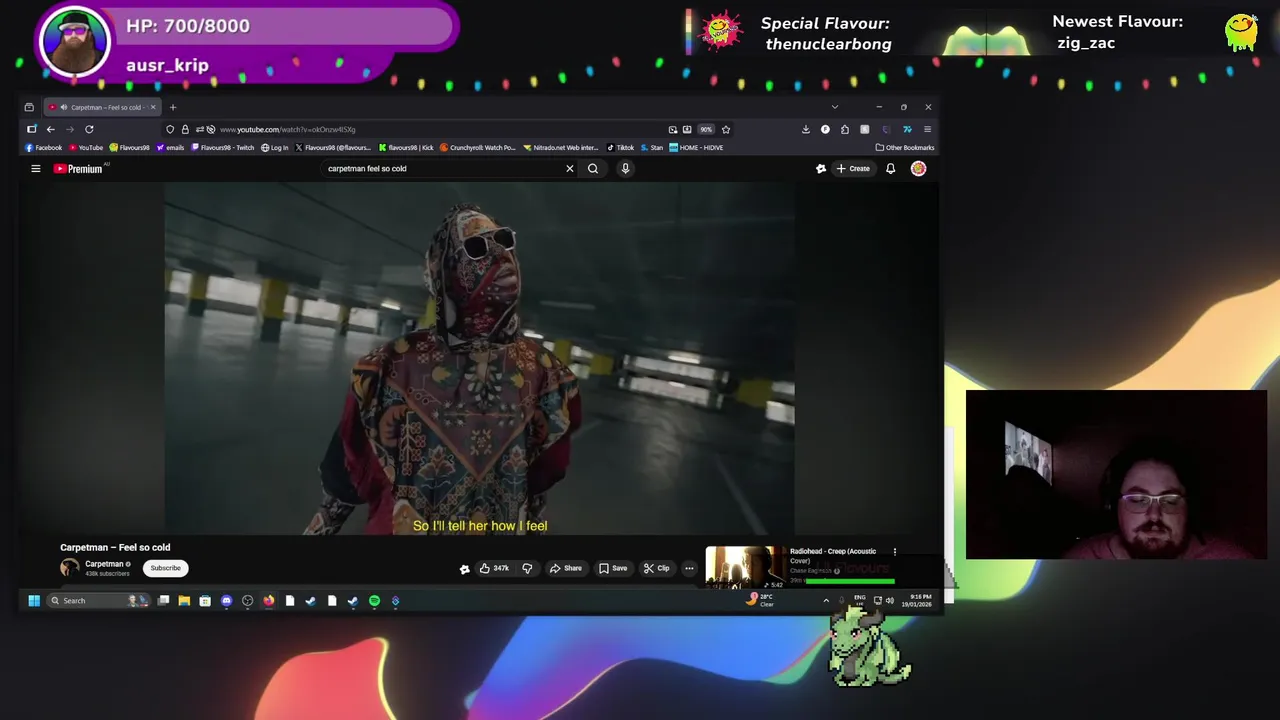Open the Facebook bookmark
Image resolution: width=1280 pixels, height=720 pixels.
pos(43,148)
